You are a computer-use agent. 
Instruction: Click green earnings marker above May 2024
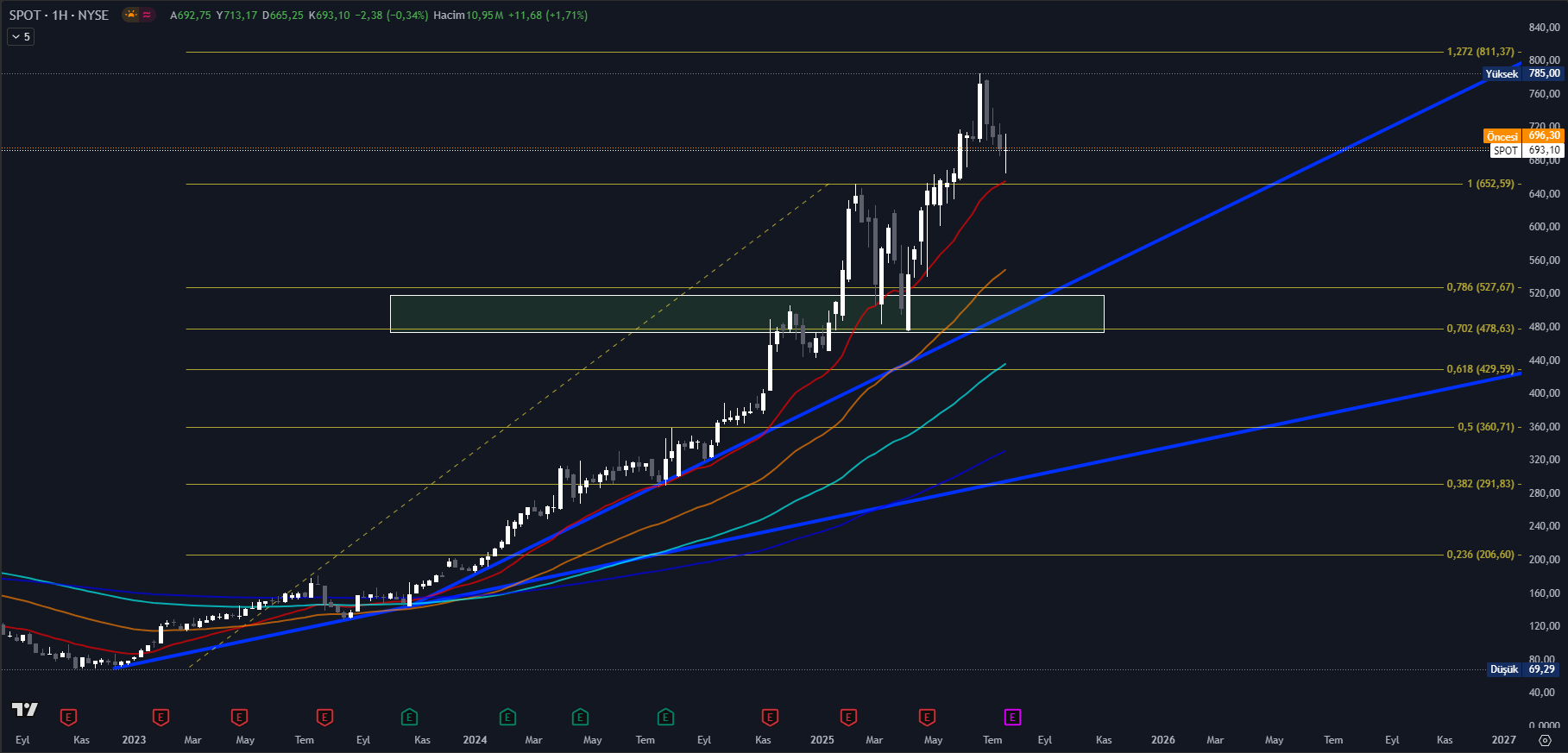point(580,717)
